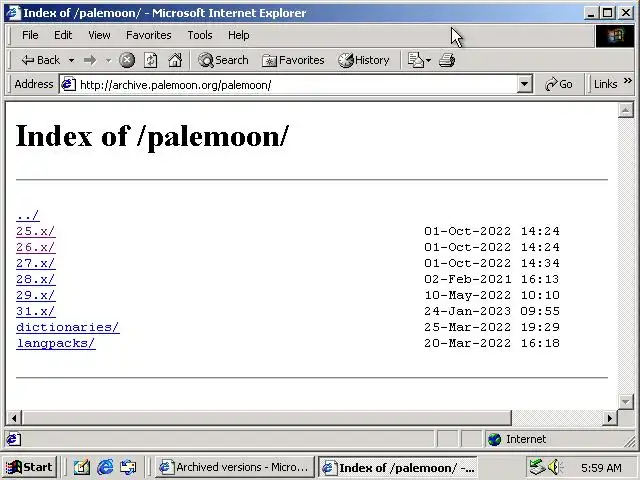Open the Help menu

(238, 36)
